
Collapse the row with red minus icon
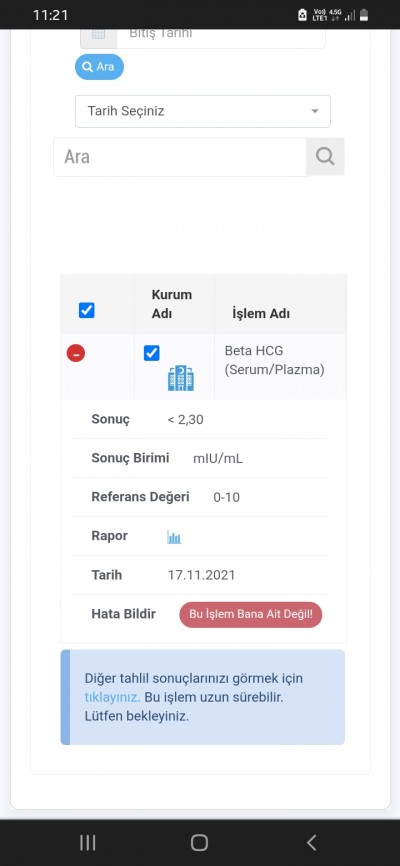pyautogui.click(x=76, y=353)
